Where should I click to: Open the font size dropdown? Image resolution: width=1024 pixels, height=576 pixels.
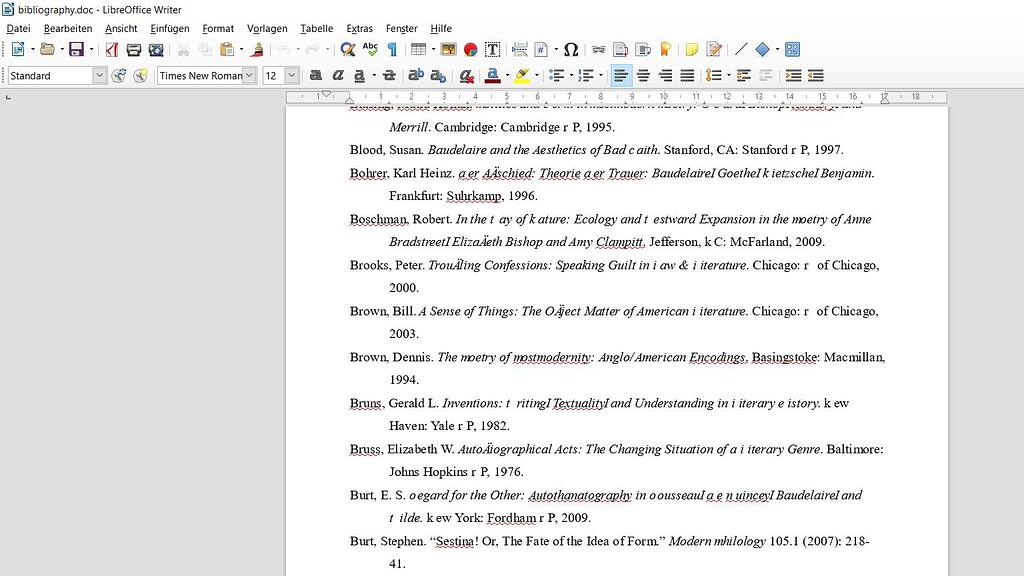click(x=291, y=75)
